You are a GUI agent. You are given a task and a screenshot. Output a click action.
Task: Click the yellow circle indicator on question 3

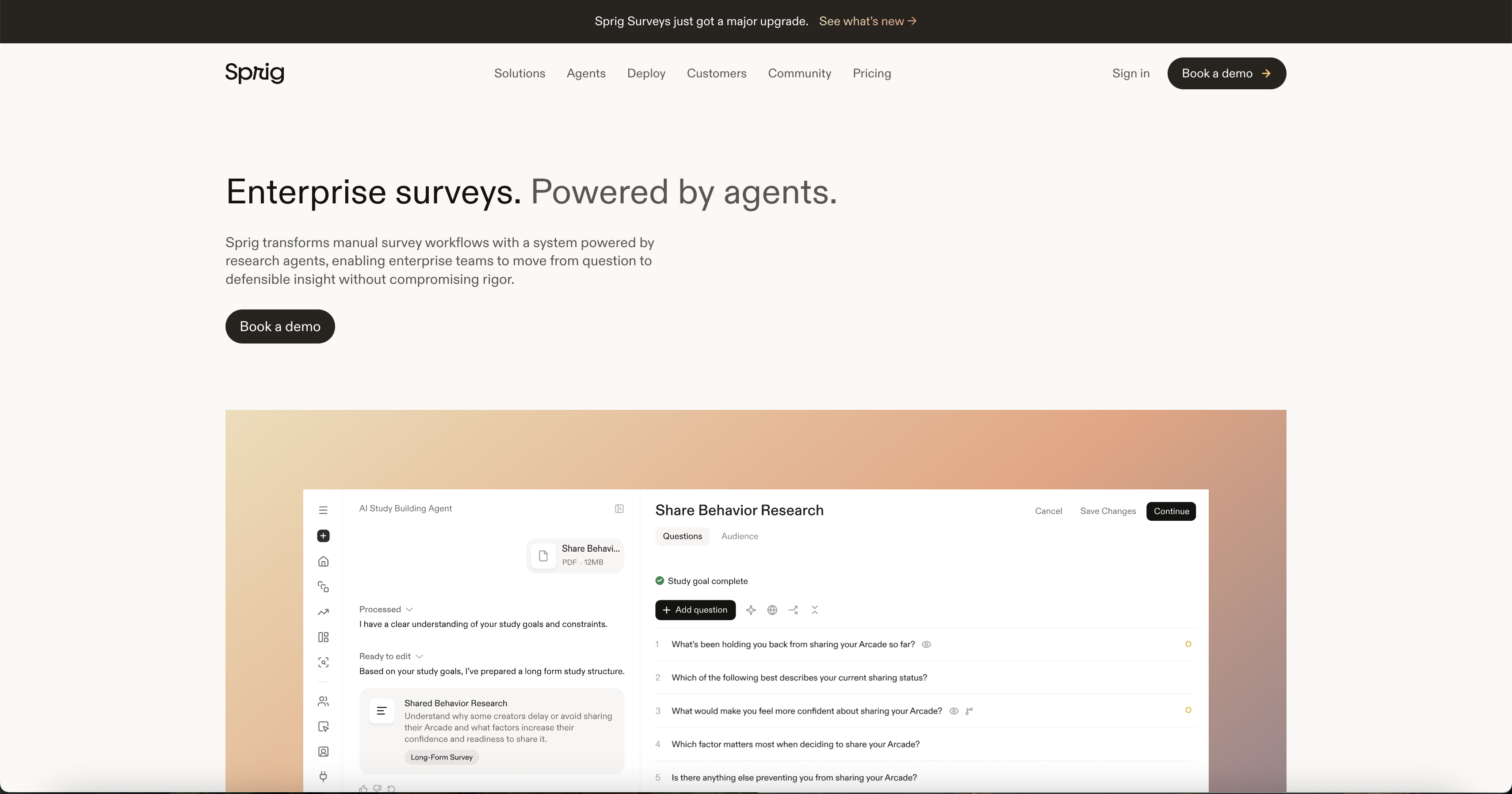(1188, 710)
